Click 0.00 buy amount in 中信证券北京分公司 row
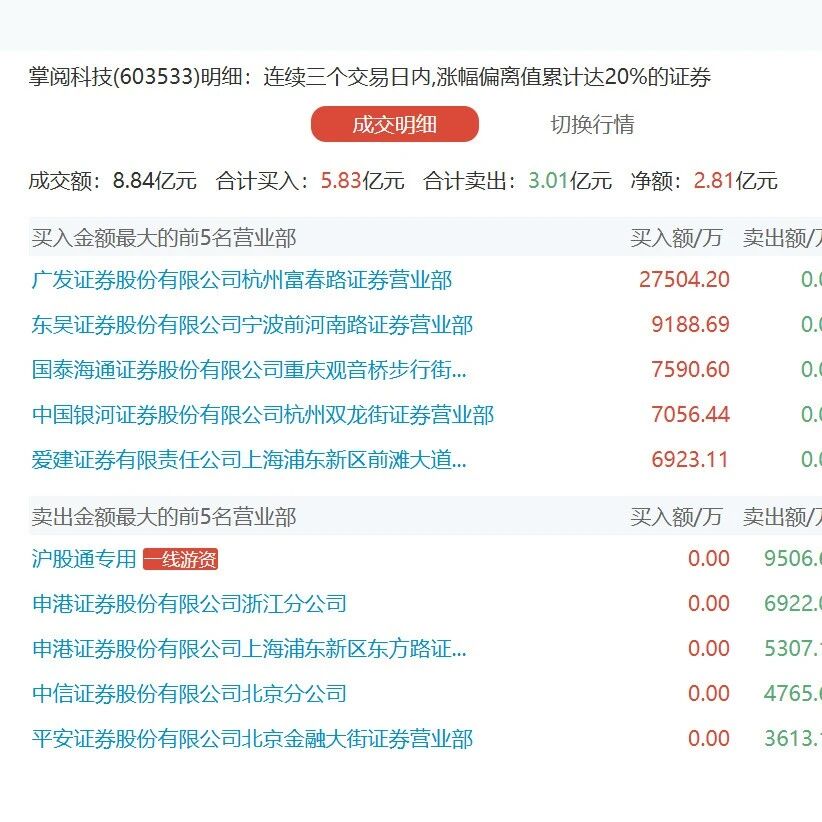Viewport: 822px width, 822px height. tap(709, 694)
